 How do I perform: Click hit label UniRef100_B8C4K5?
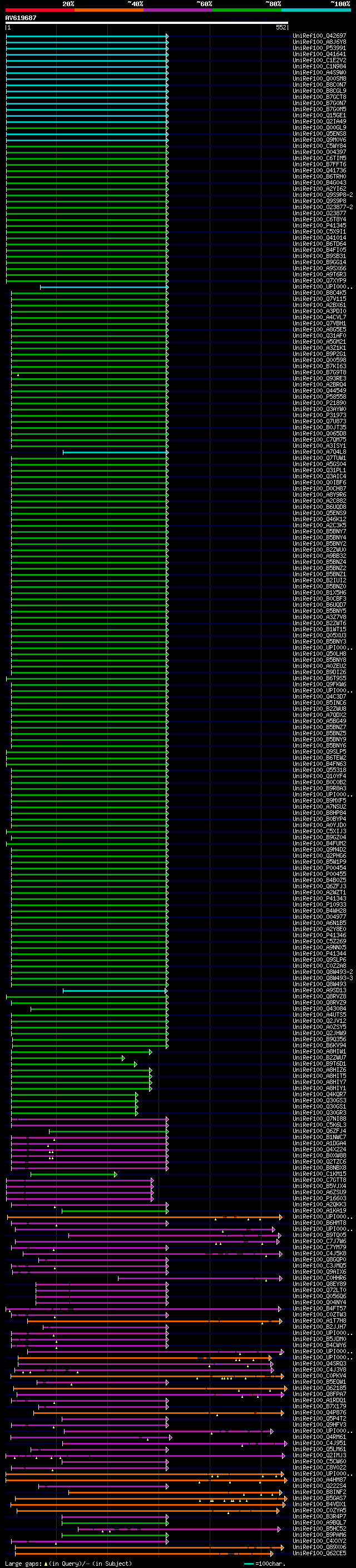pyautogui.click(x=319, y=293)
